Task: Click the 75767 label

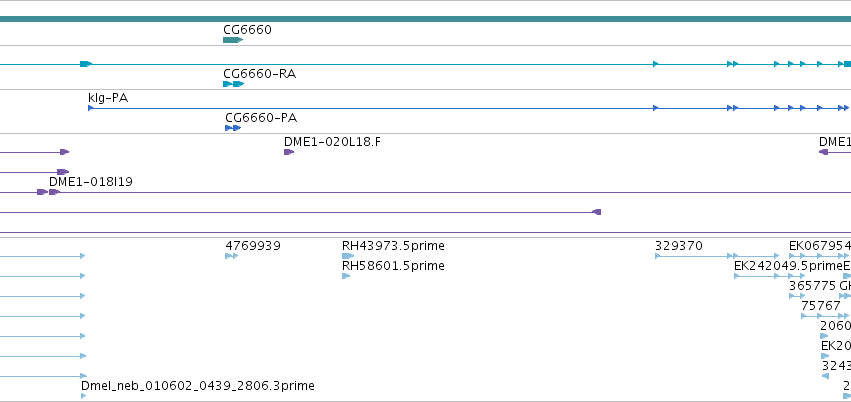Action: click(x=821, y=306)
